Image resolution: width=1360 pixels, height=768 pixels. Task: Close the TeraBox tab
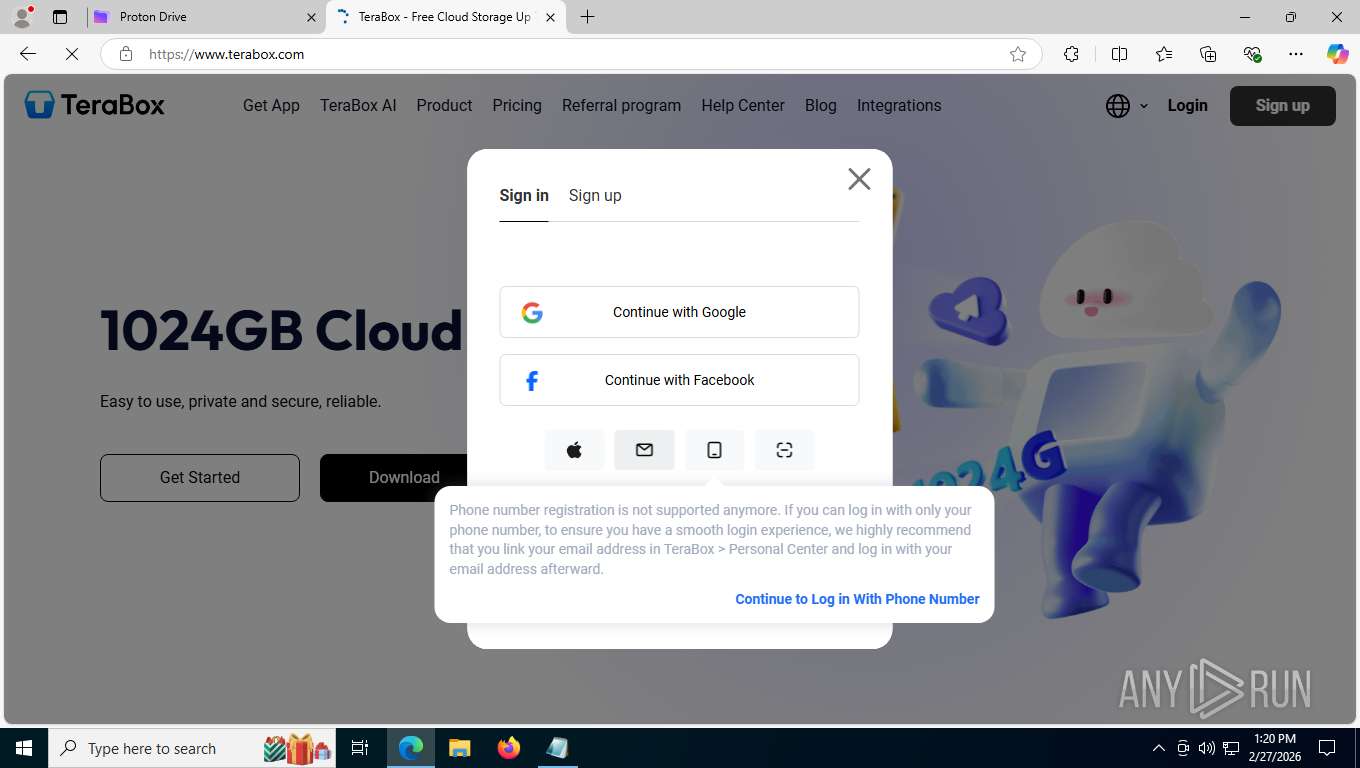click(x=550, y=17)
